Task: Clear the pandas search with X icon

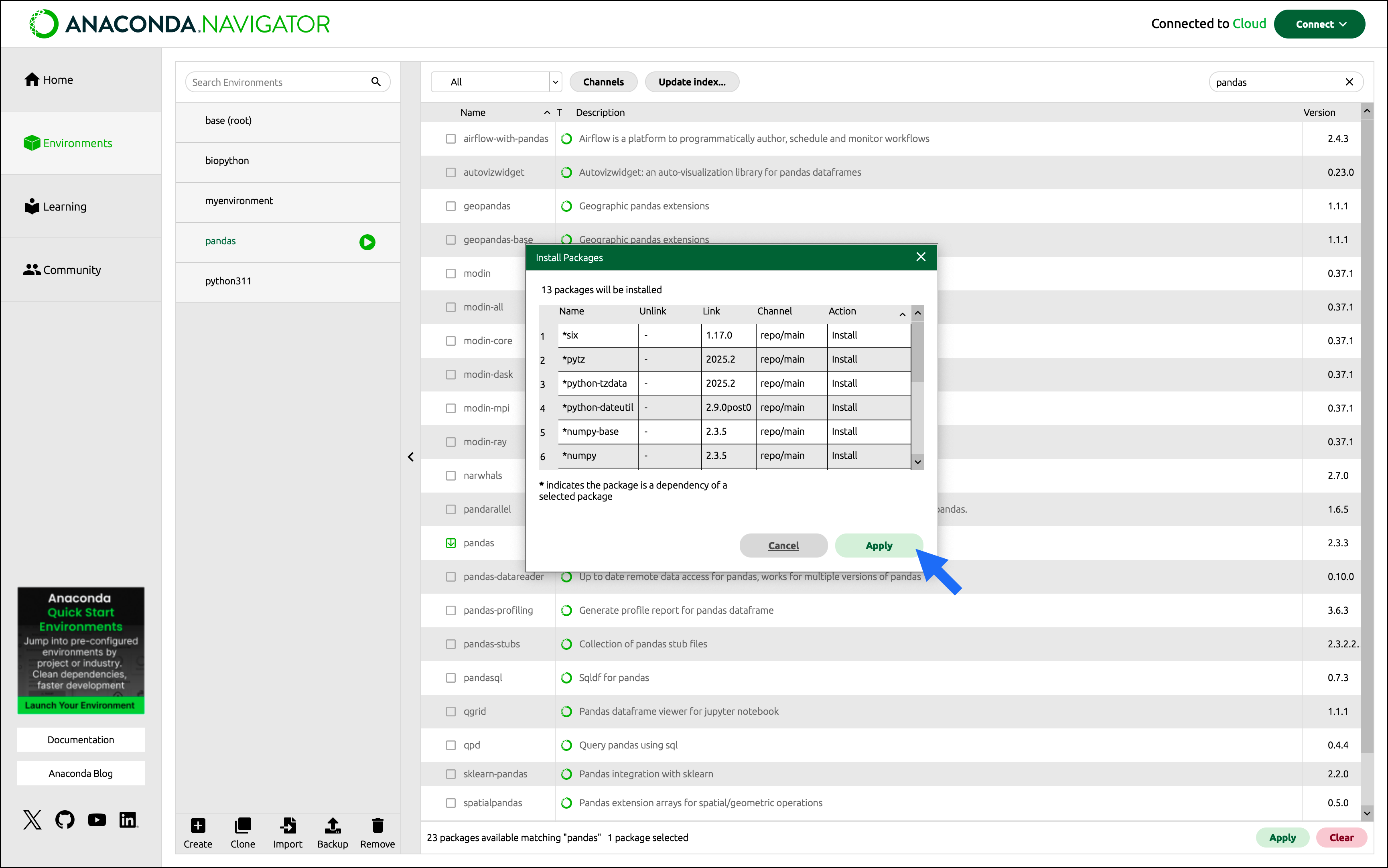Action: 1349,82
